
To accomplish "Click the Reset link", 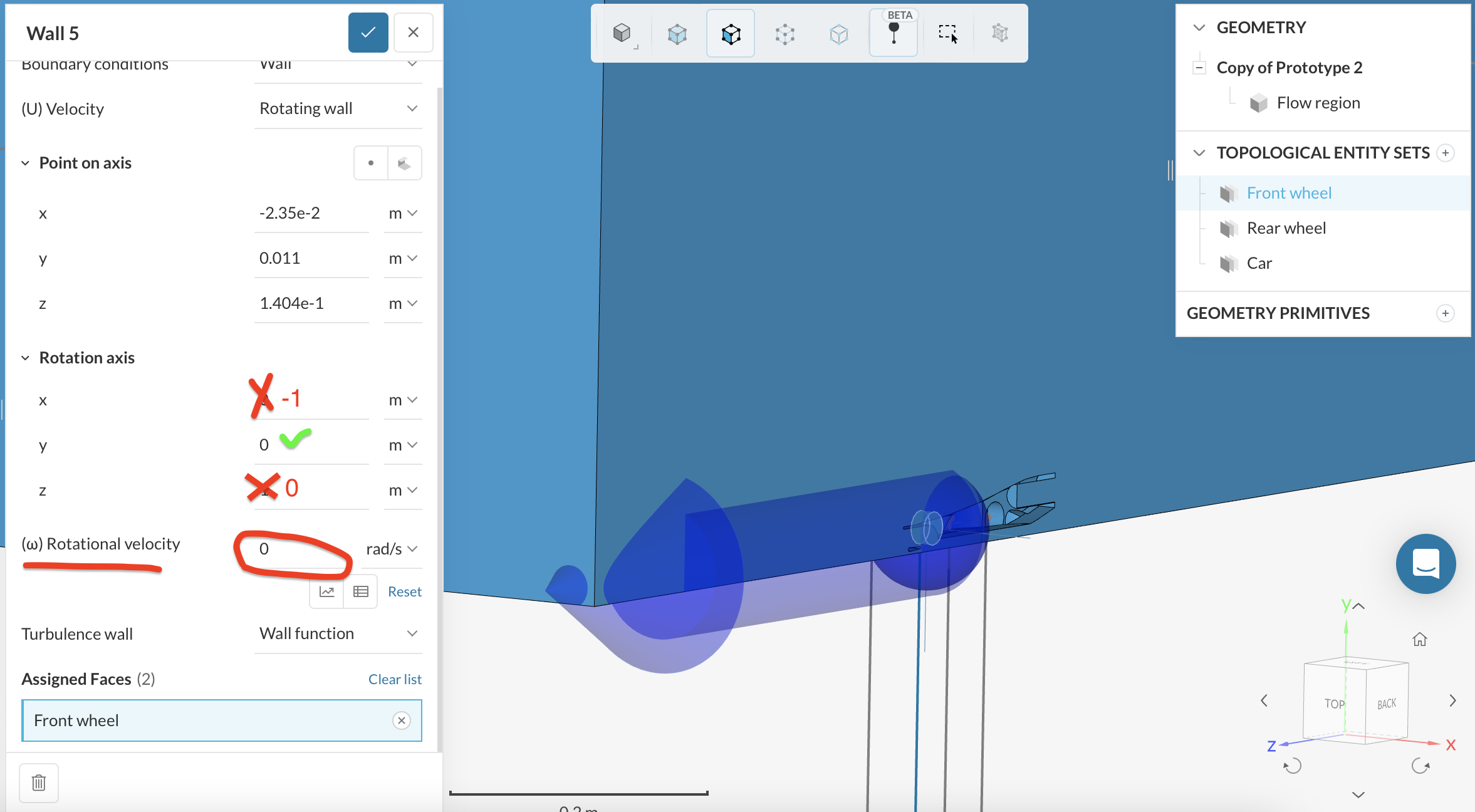I will tap(404, 591).
